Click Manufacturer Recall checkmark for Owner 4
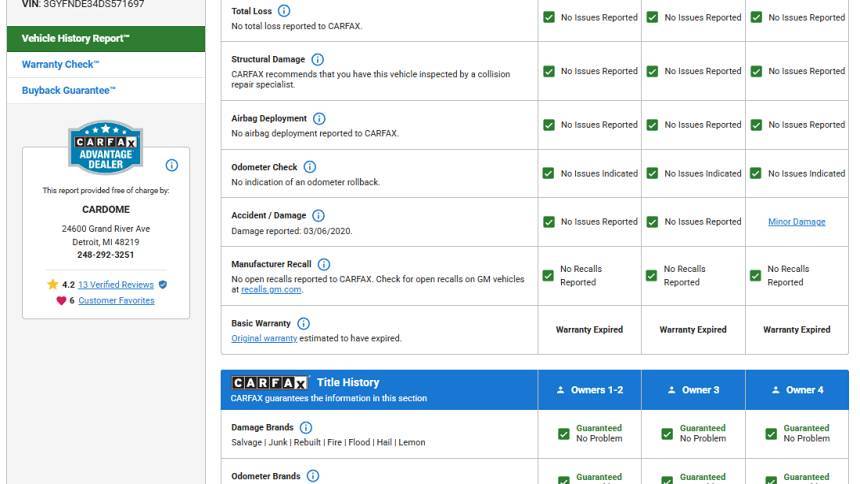Image resolution: width=860 pixels, height=484 pixels. pyautogui.click(x=755, y=275)
